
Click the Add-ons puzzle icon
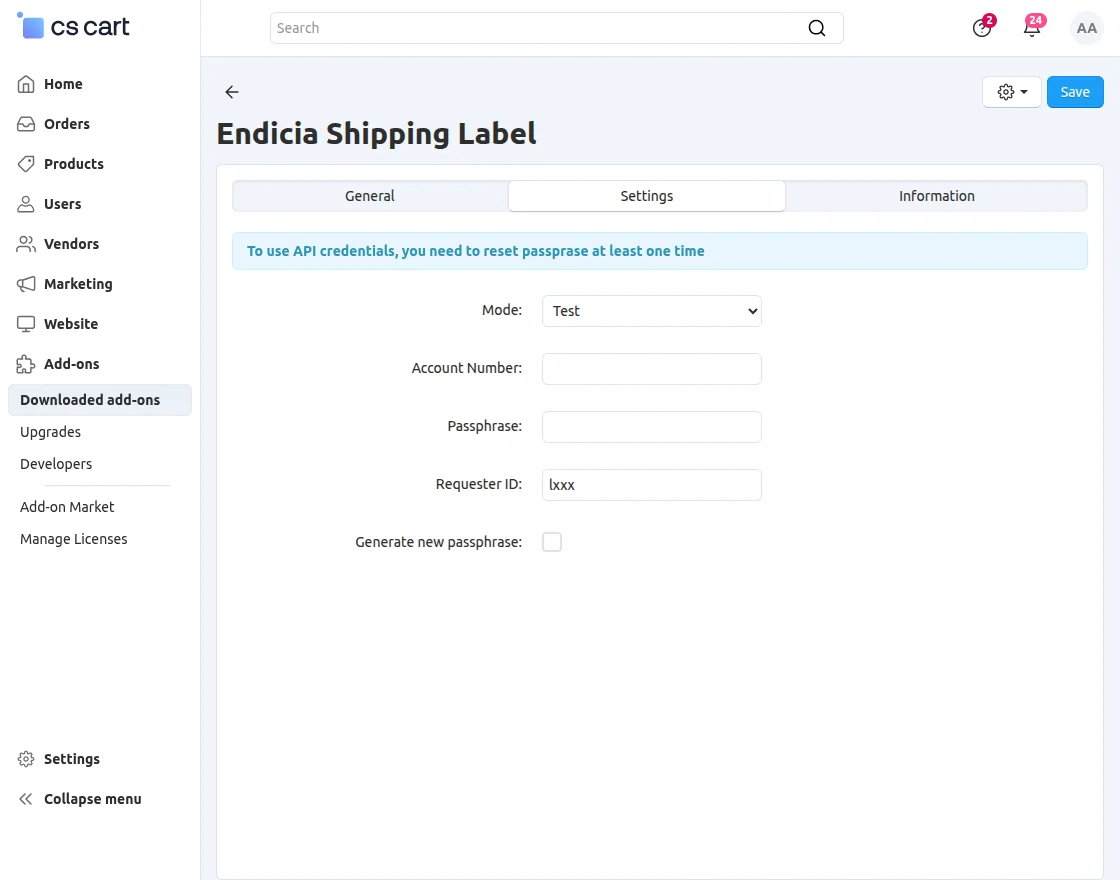(26, 364)
